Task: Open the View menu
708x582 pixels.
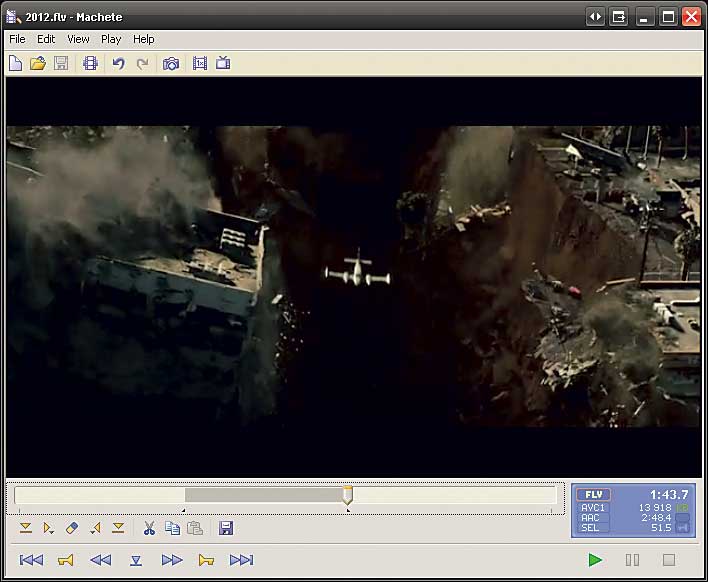Action: pyautogui.click(x=78, y=39)
